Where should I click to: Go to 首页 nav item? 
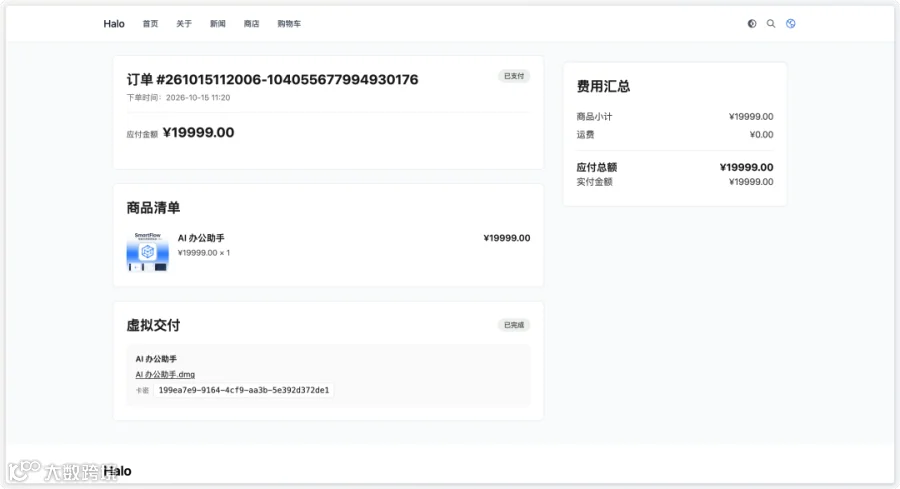tap(150, 24)
